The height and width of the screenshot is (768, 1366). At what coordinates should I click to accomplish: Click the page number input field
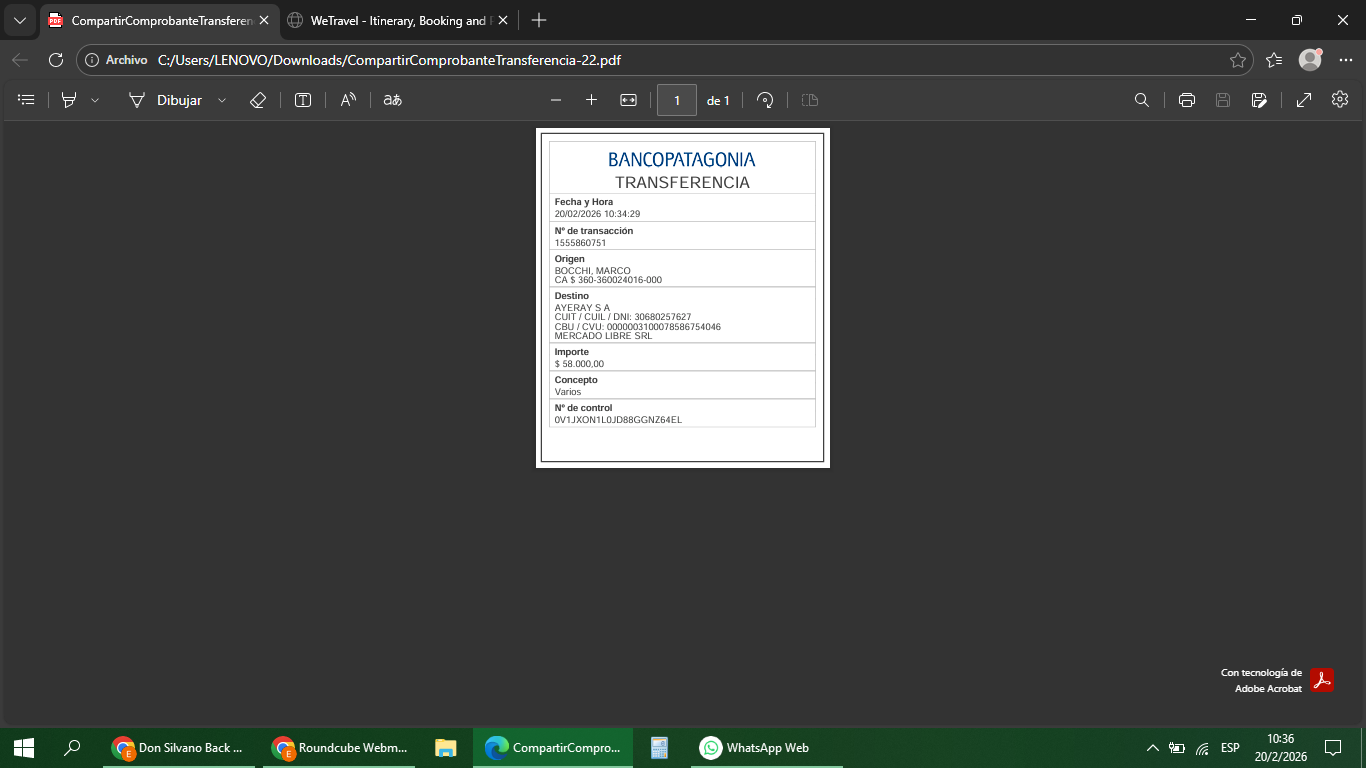[x=677, y=100]
